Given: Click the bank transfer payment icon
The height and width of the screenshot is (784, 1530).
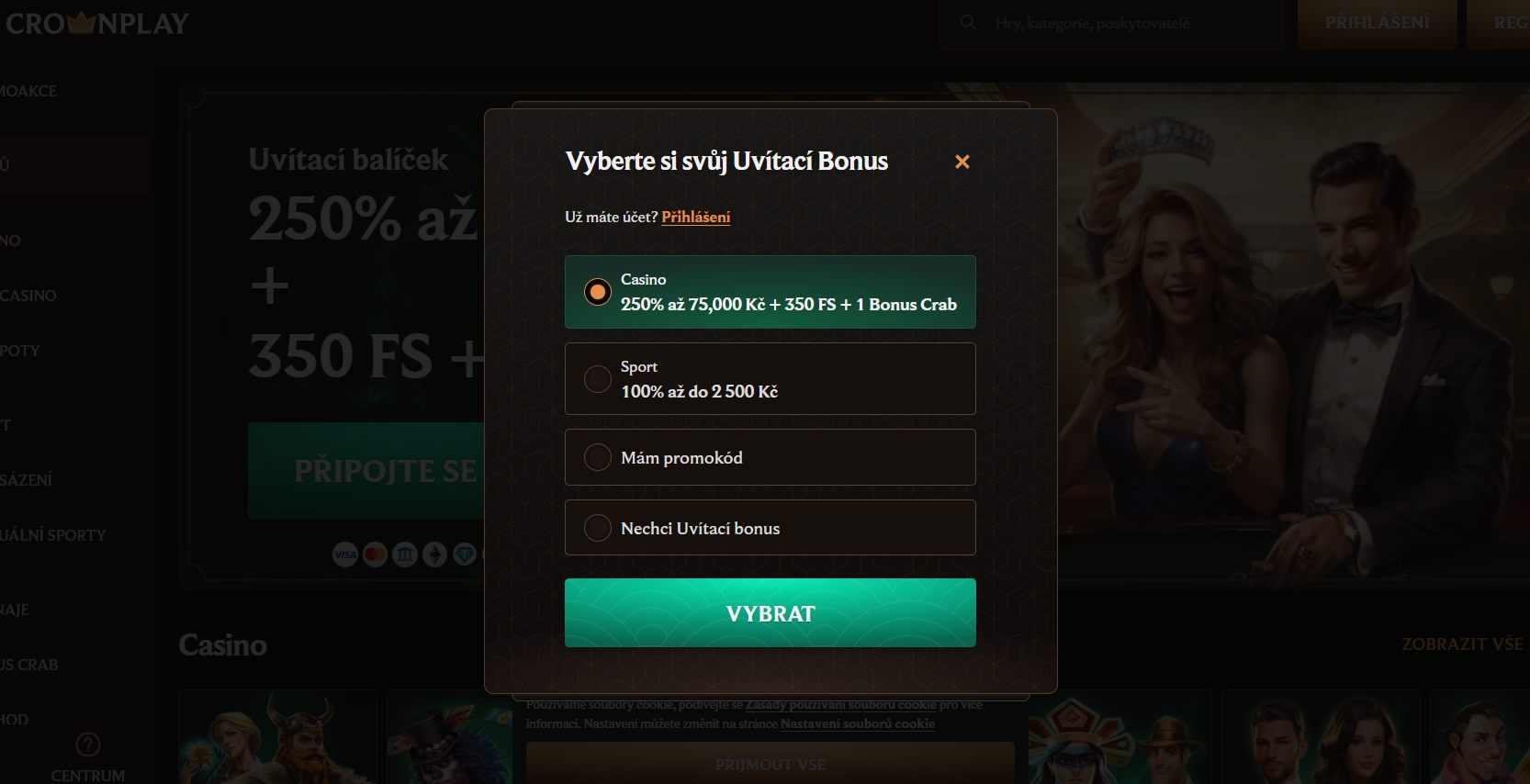Looking at the screenshot, I should coord(405,554).
